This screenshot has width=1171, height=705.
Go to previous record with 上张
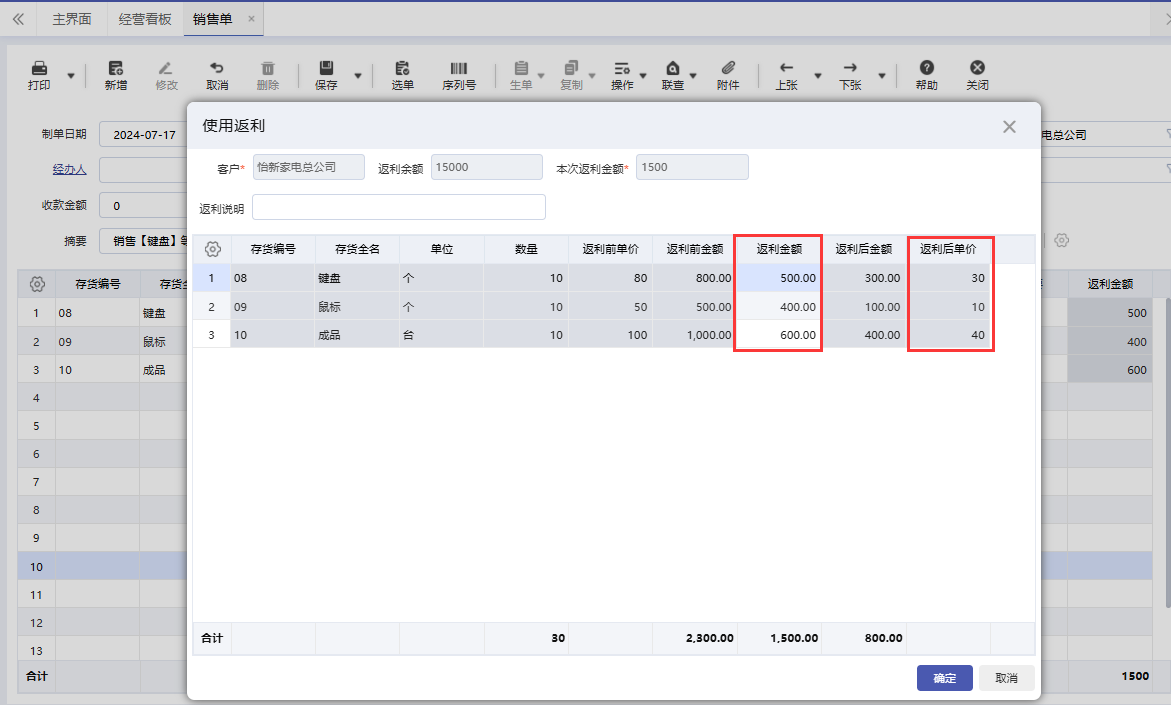coord(786,69)
